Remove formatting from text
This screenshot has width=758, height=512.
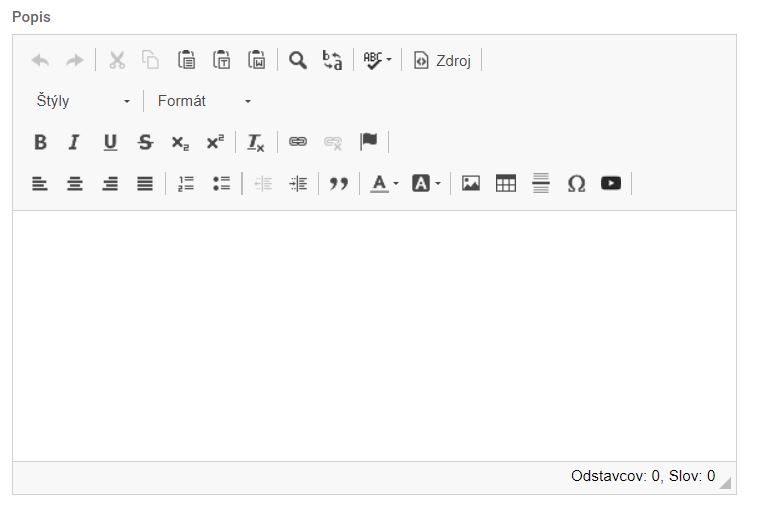pyautogui.click(x=256, y=142)
